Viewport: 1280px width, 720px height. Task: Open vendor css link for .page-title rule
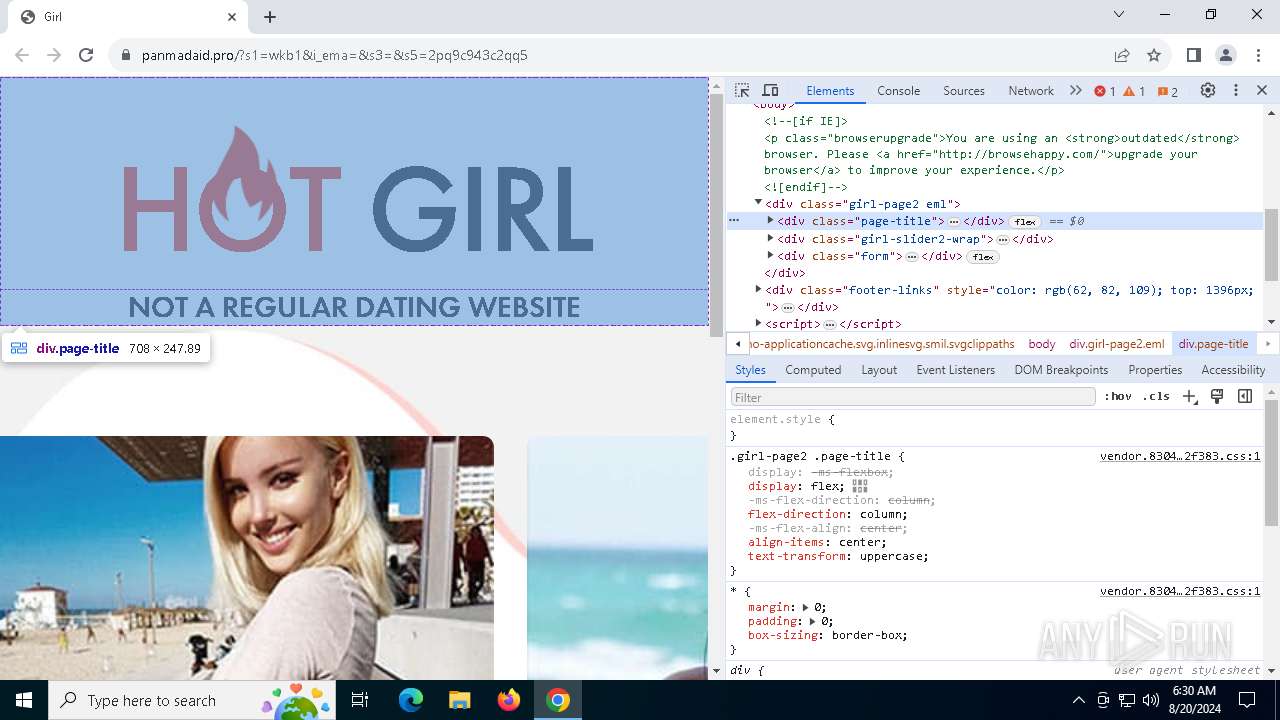[1180, 456]
